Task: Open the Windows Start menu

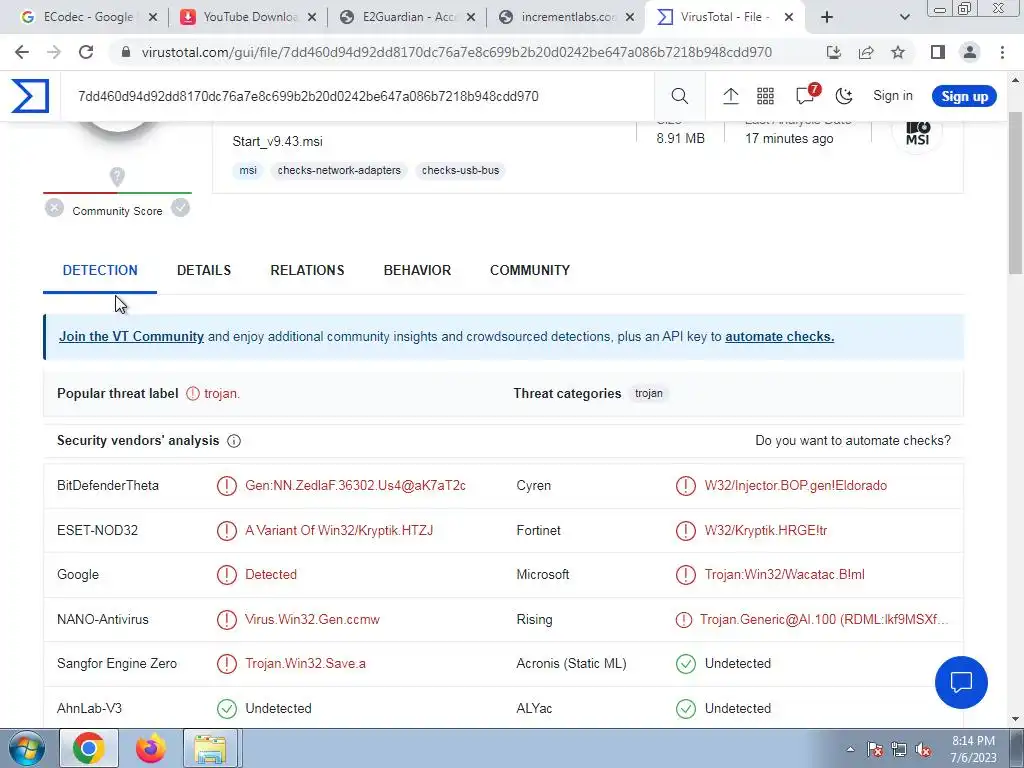Action: (x=26, y=748)
